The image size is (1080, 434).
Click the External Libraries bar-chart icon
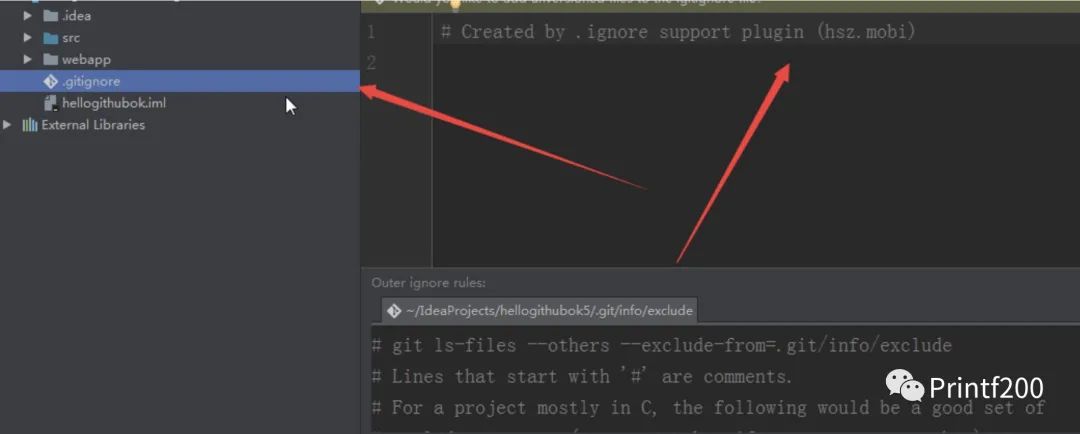(29, 125)
